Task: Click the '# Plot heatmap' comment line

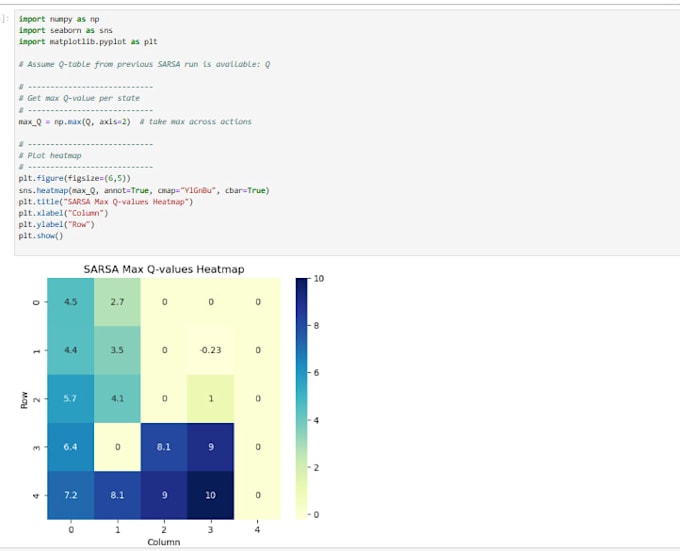Action: pos(50,155)
